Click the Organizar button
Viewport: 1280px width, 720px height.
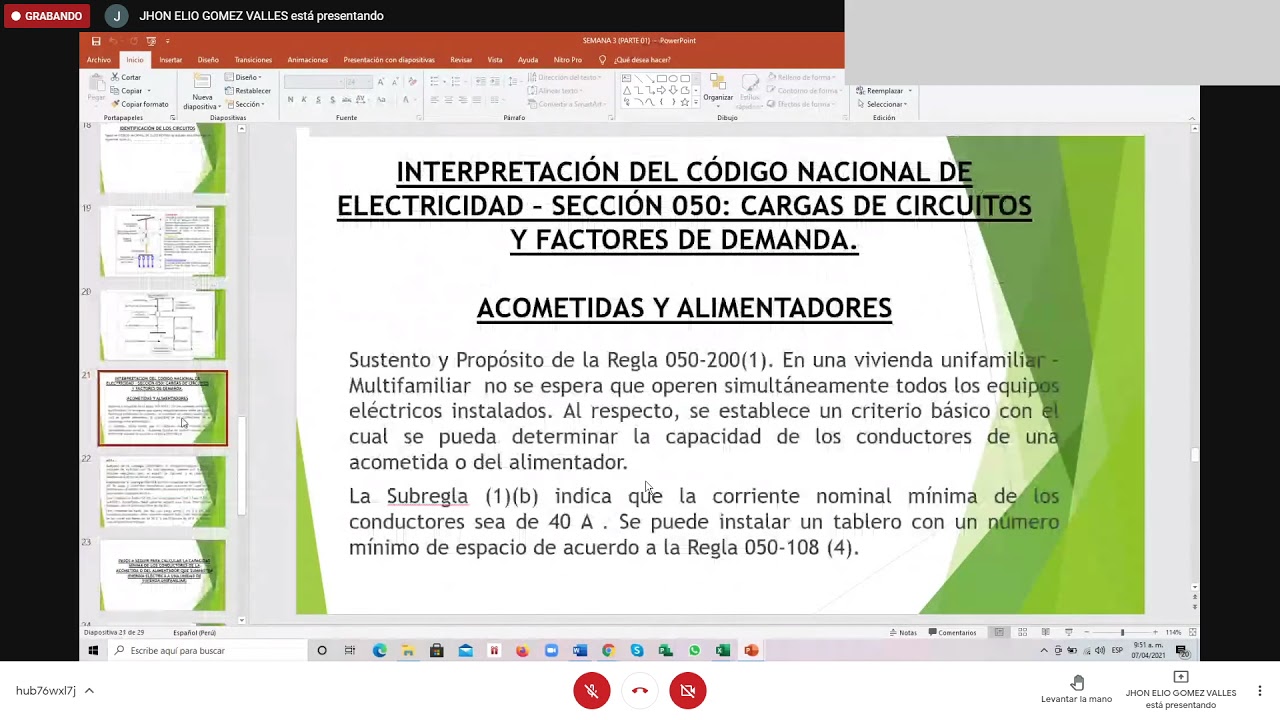[718, 89]
